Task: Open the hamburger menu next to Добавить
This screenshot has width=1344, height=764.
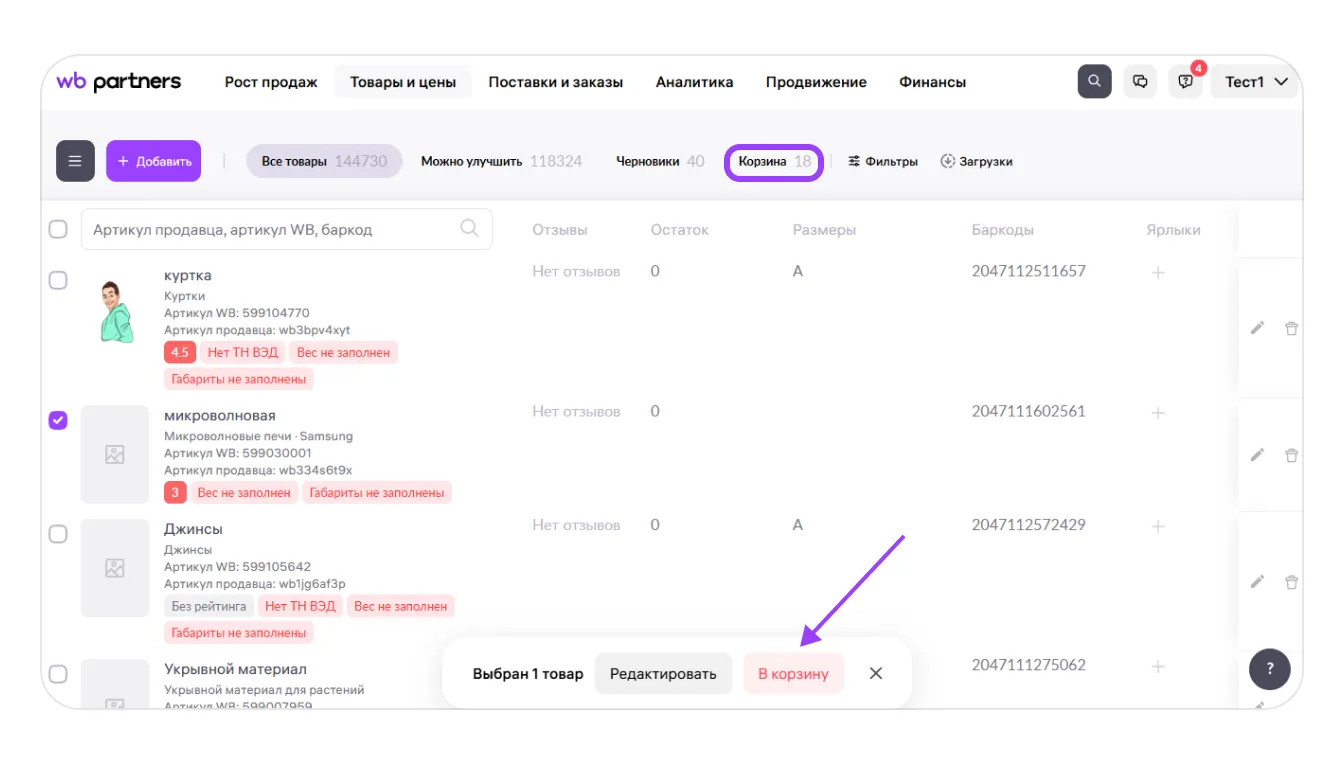Action: pos(75,161)
